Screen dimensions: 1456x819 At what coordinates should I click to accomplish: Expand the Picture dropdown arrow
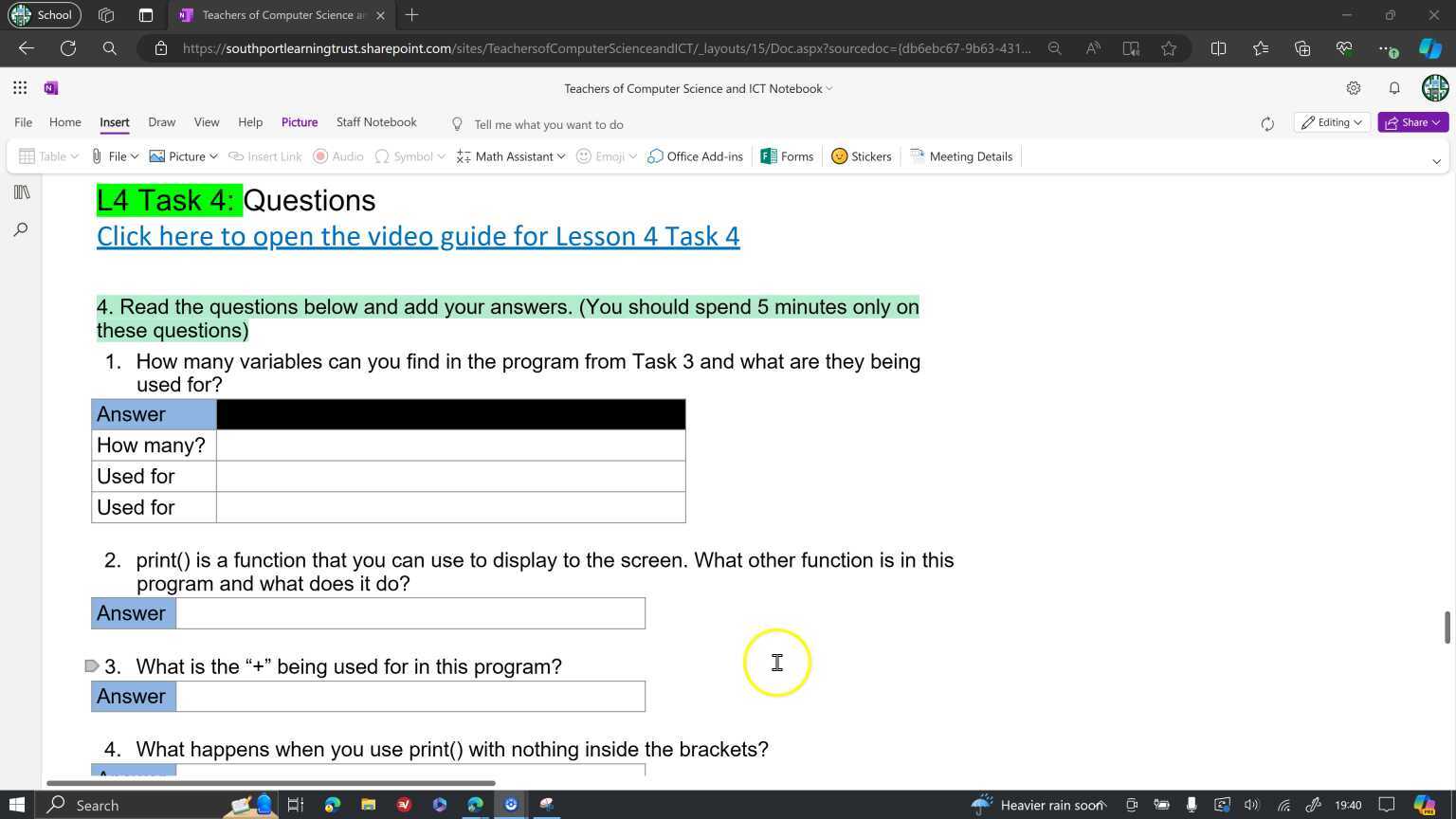[212, 156]
